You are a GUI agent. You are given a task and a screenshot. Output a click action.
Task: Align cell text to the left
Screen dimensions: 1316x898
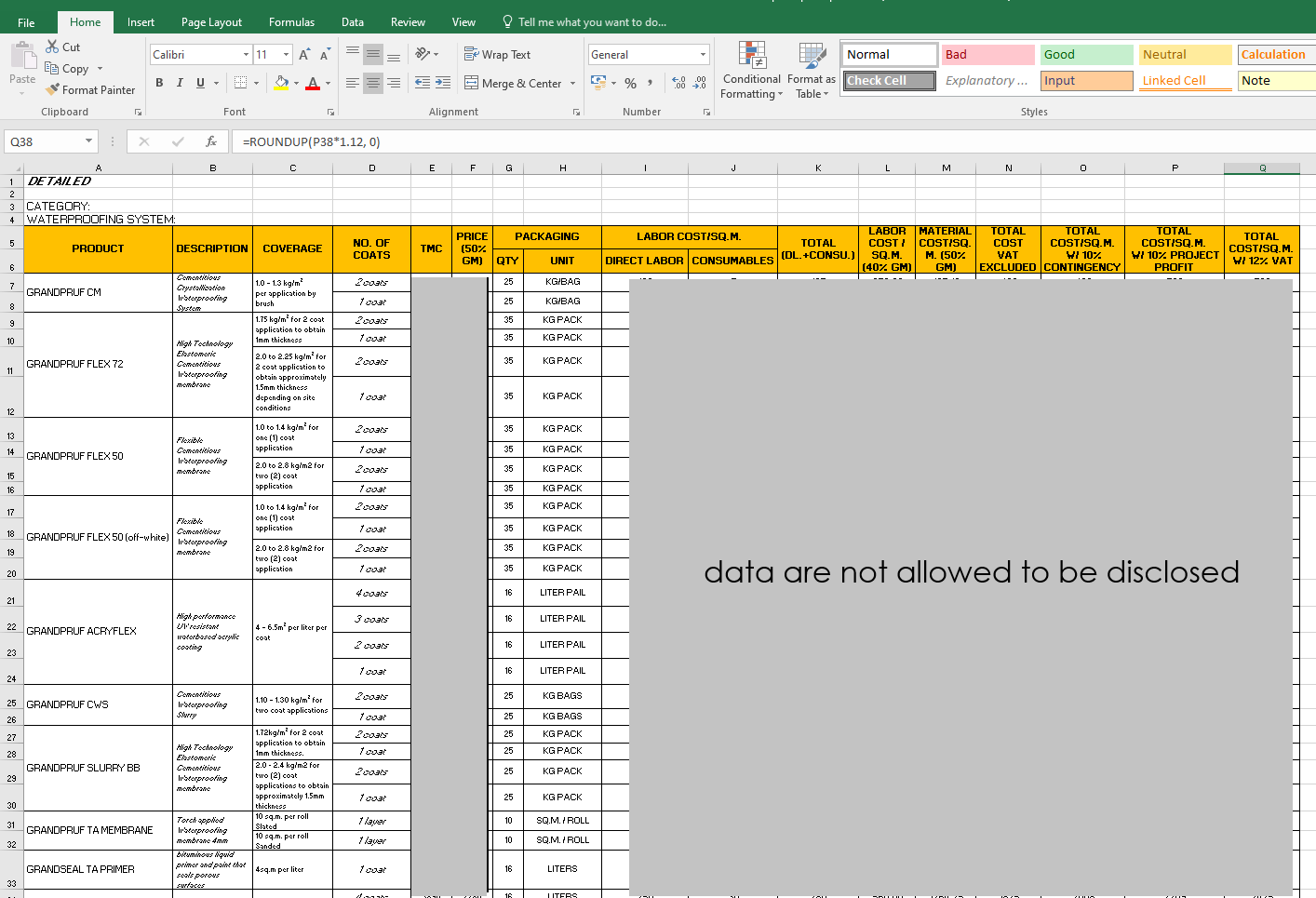[353, 83]
